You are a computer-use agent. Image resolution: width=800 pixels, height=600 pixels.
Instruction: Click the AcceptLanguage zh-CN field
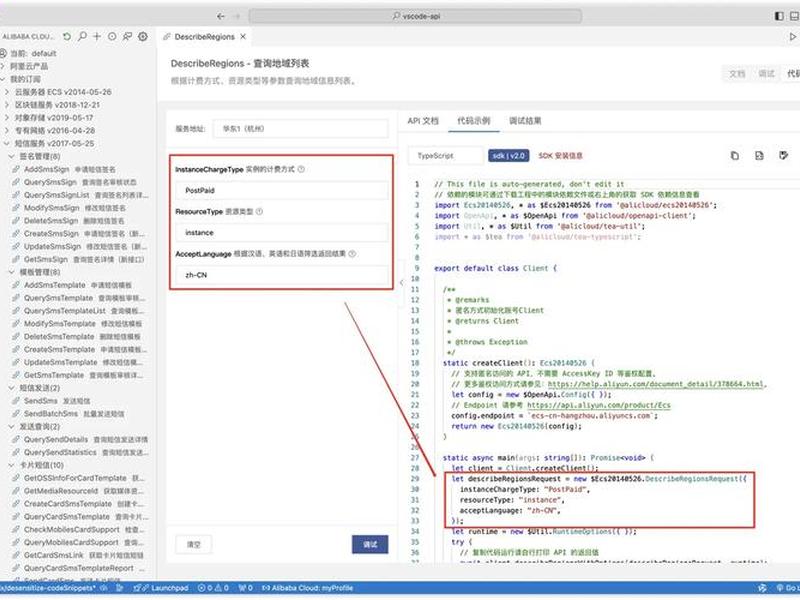click(281, 275)
